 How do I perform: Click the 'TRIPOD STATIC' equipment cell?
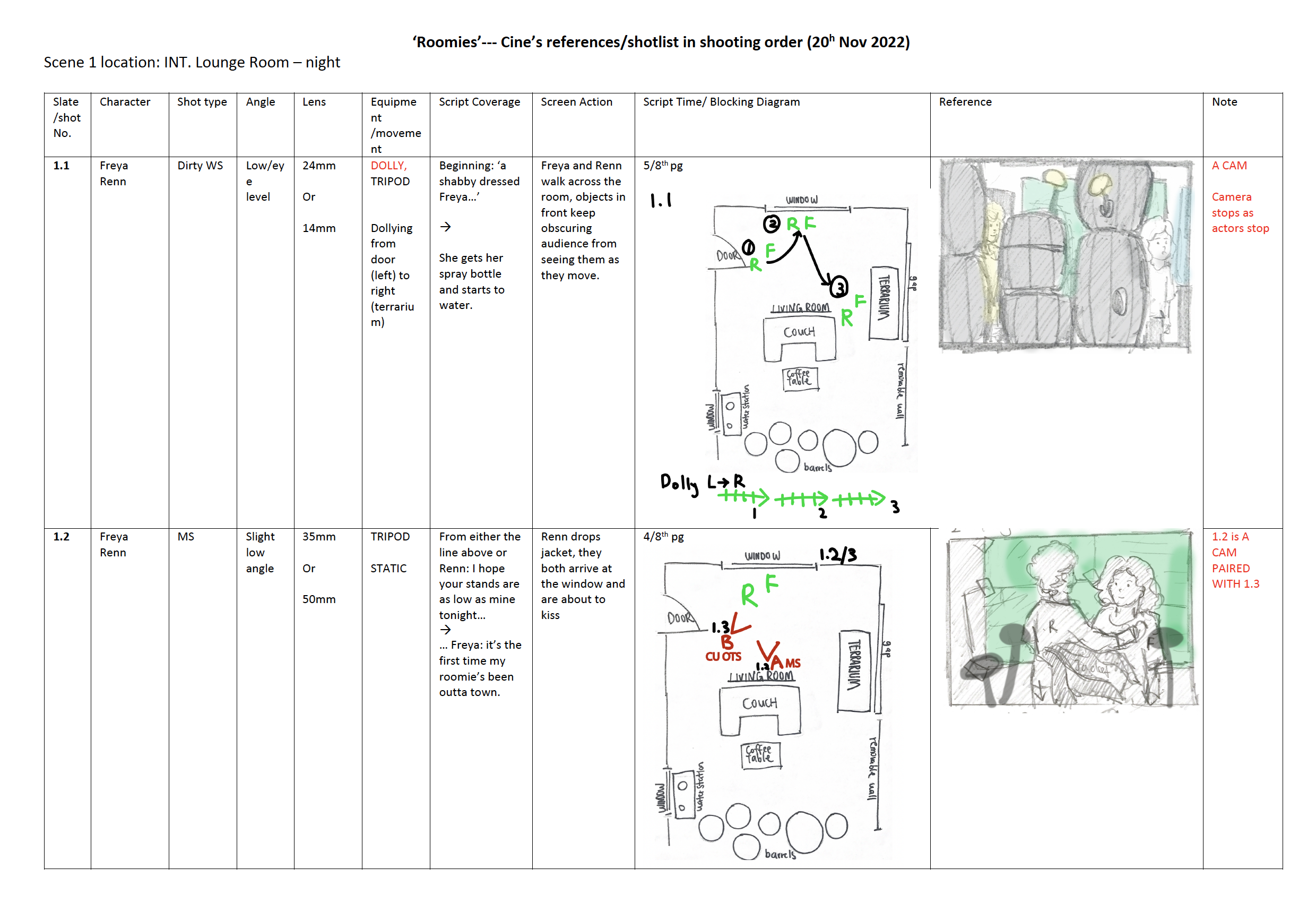(x=389, y=552)
